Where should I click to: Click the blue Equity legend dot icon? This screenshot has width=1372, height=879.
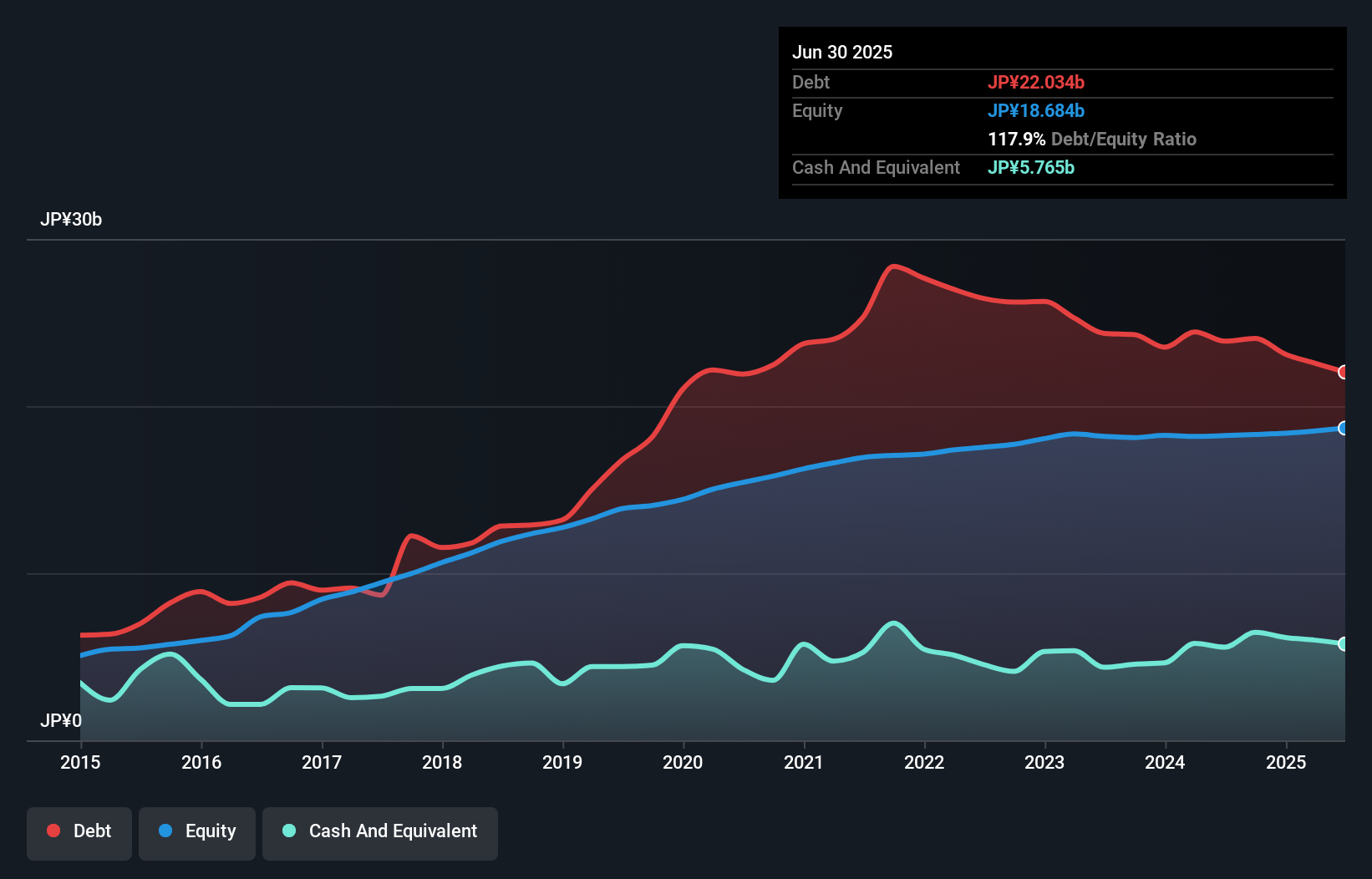click(166, 831)
